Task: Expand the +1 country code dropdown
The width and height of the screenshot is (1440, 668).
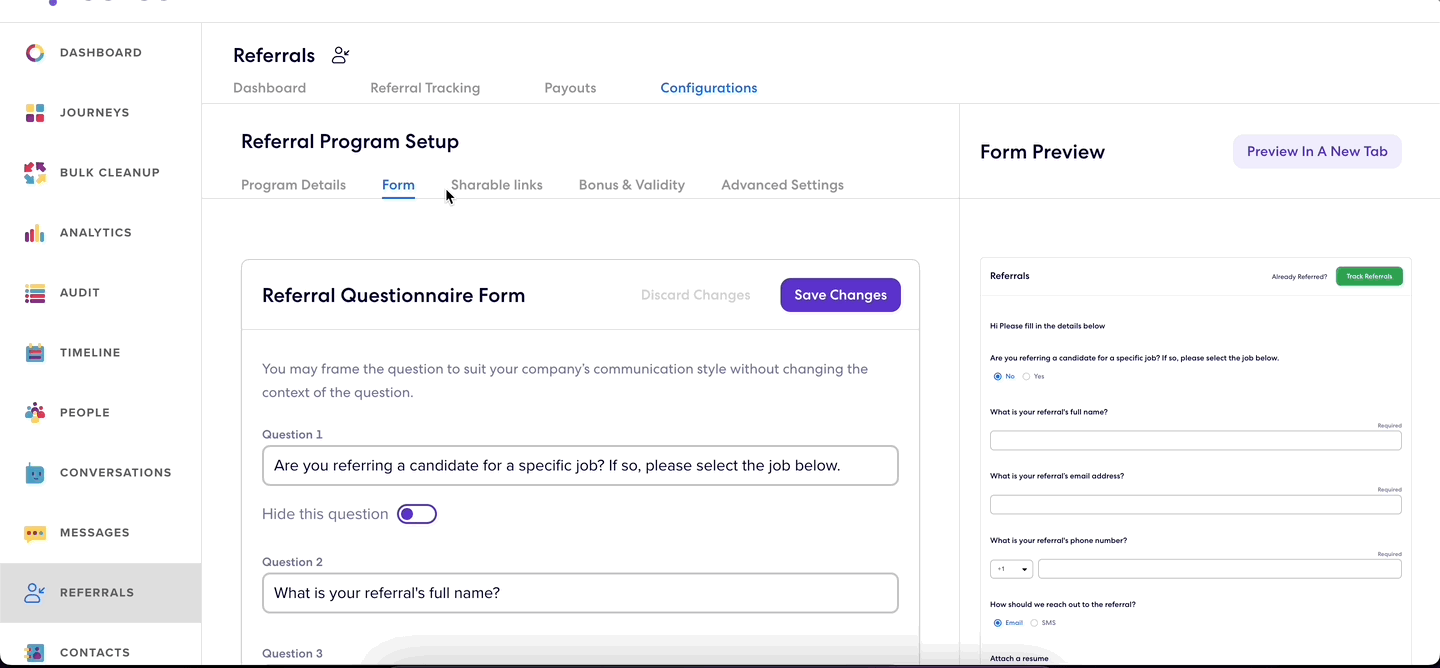Action: tap(1011, 569)
